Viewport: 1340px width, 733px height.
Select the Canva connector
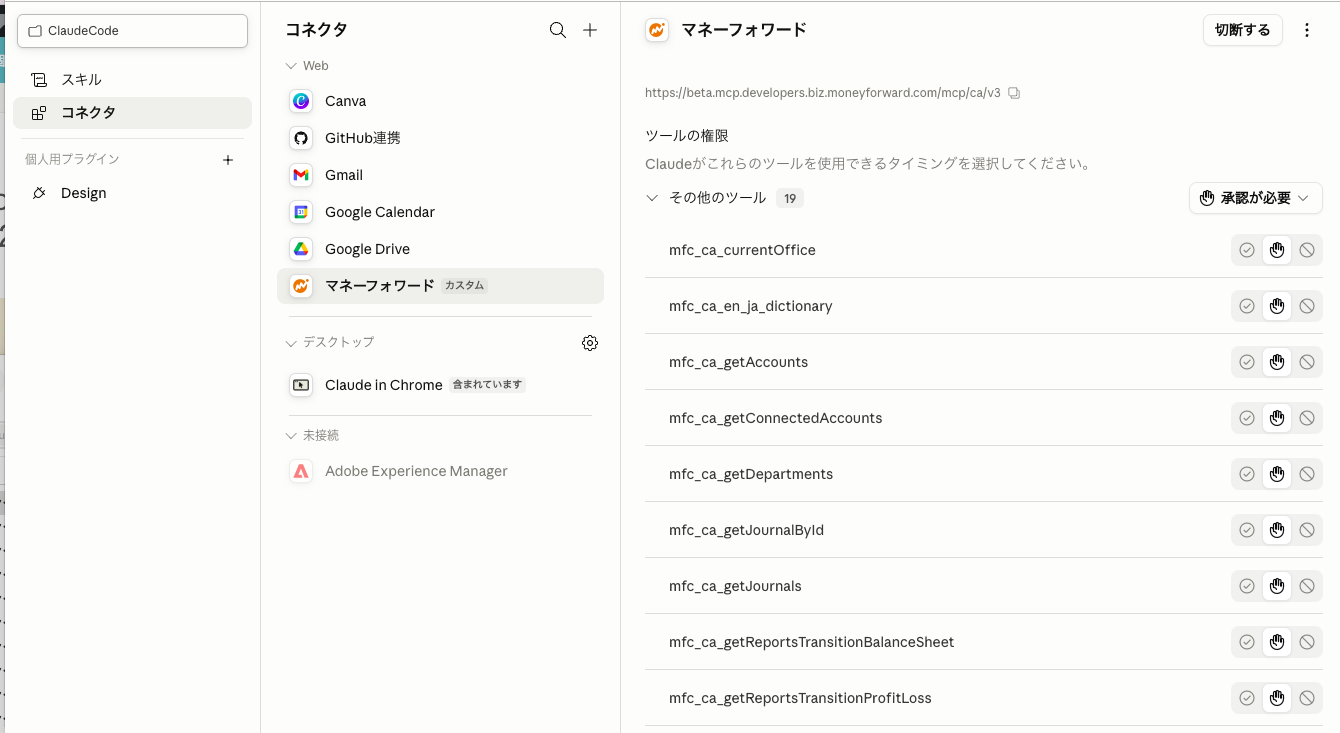click(440, 101)
